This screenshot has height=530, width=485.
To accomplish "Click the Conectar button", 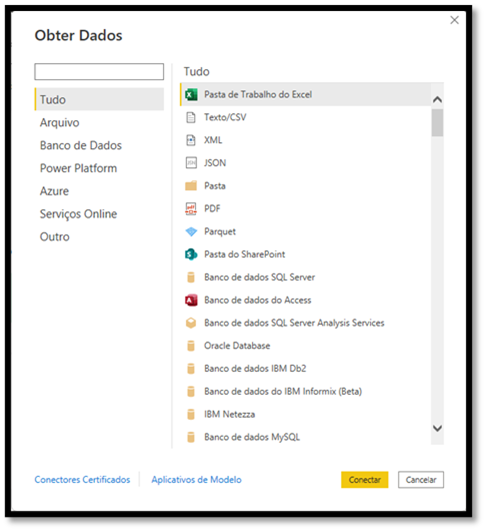I will click(365, 480).
